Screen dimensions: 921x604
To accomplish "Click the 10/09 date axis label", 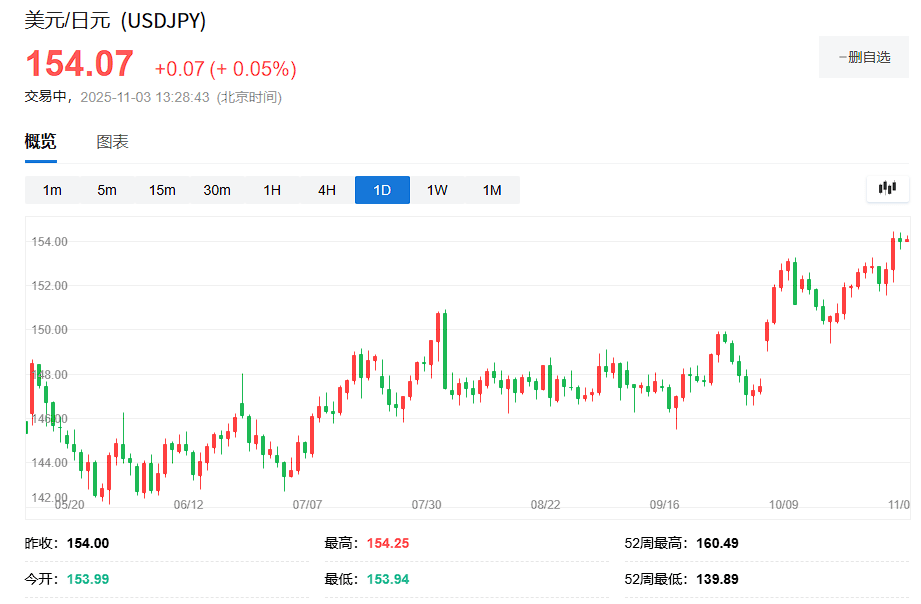I will point(783,505).
